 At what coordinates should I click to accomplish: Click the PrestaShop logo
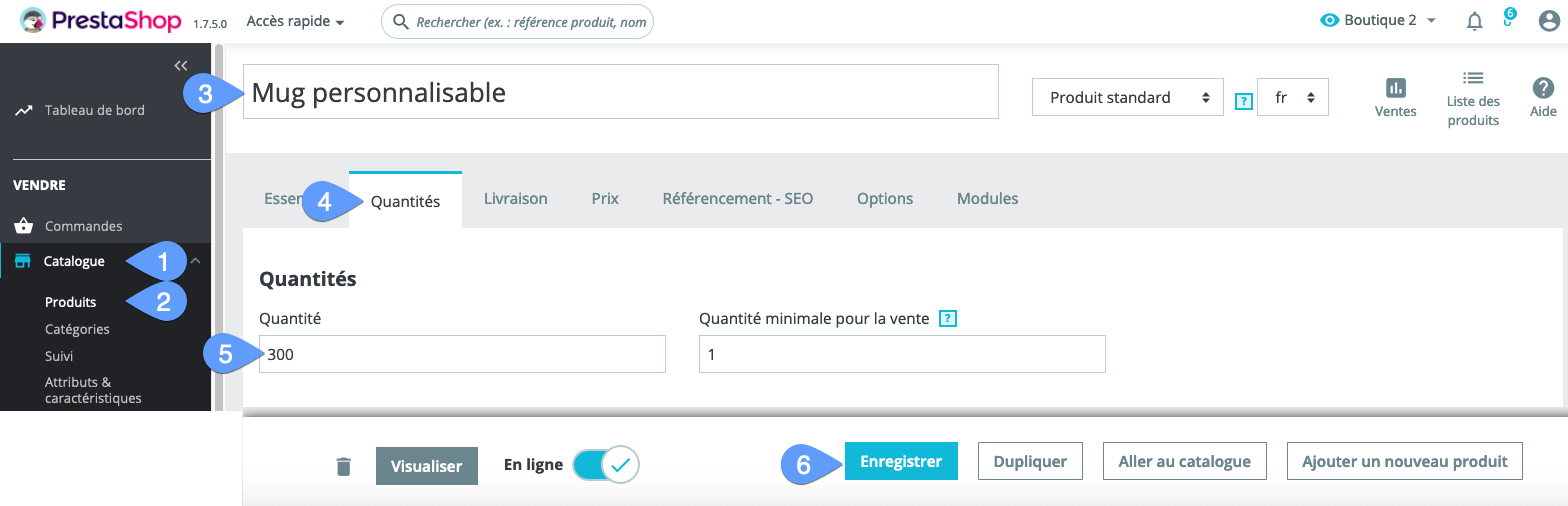click(102, 21)
